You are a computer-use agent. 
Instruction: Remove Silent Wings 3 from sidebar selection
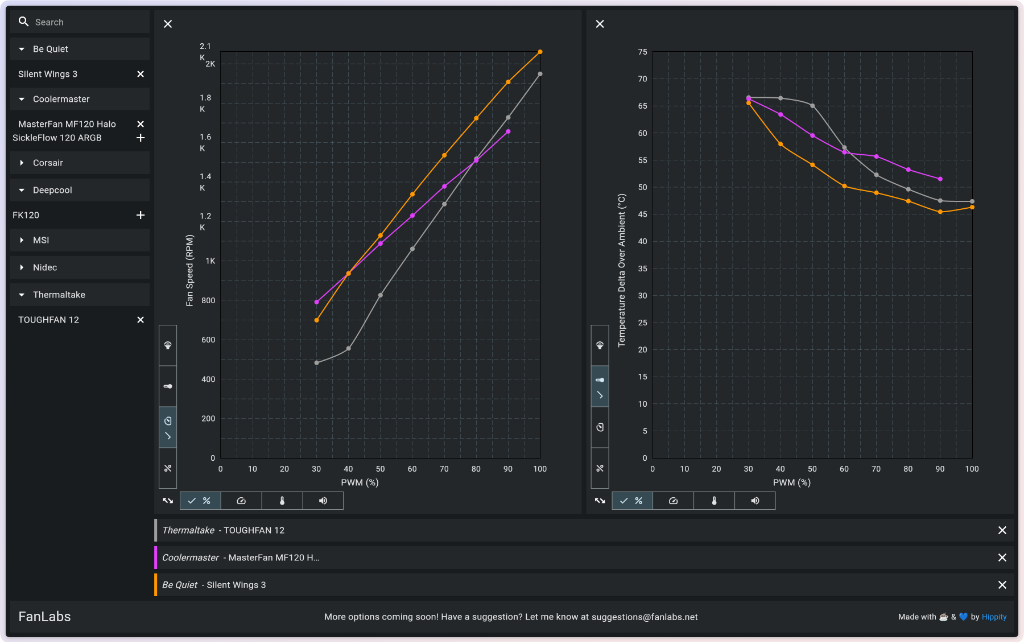tap(140, 74)
